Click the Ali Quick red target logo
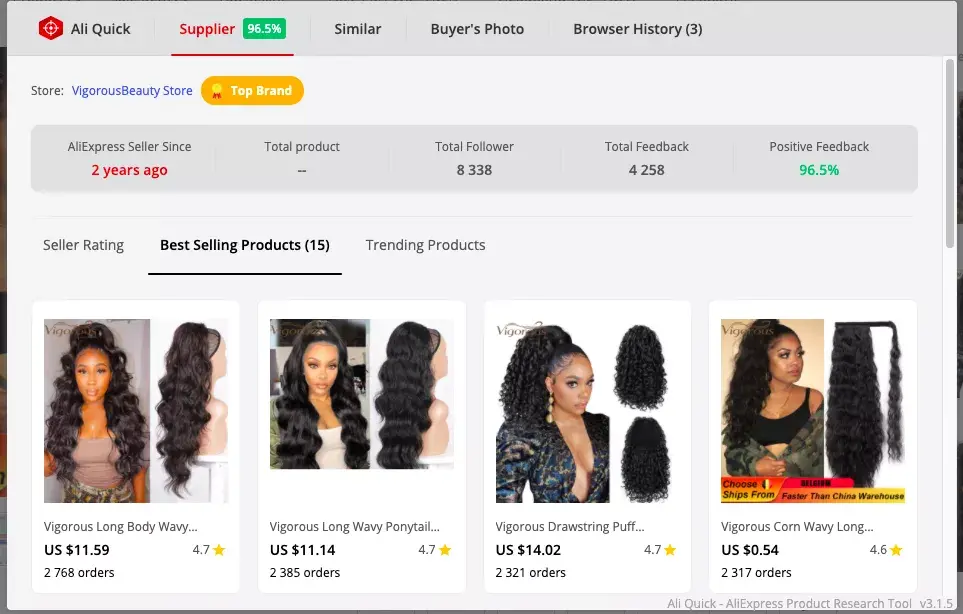 (x=50, y=28)
